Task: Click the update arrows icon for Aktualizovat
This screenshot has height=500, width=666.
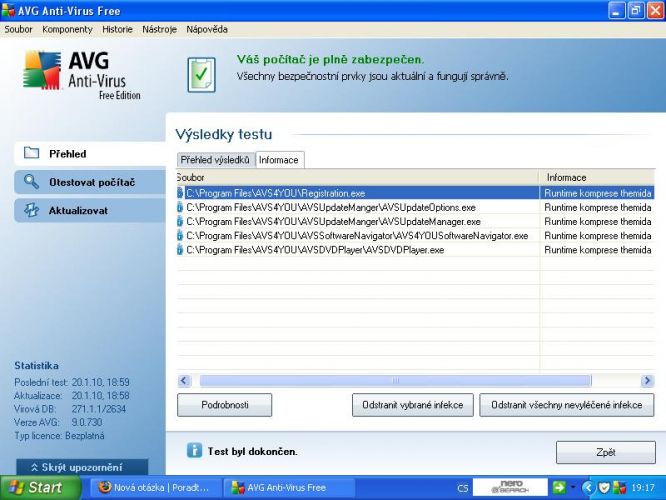Action: (x=31, y=209)
